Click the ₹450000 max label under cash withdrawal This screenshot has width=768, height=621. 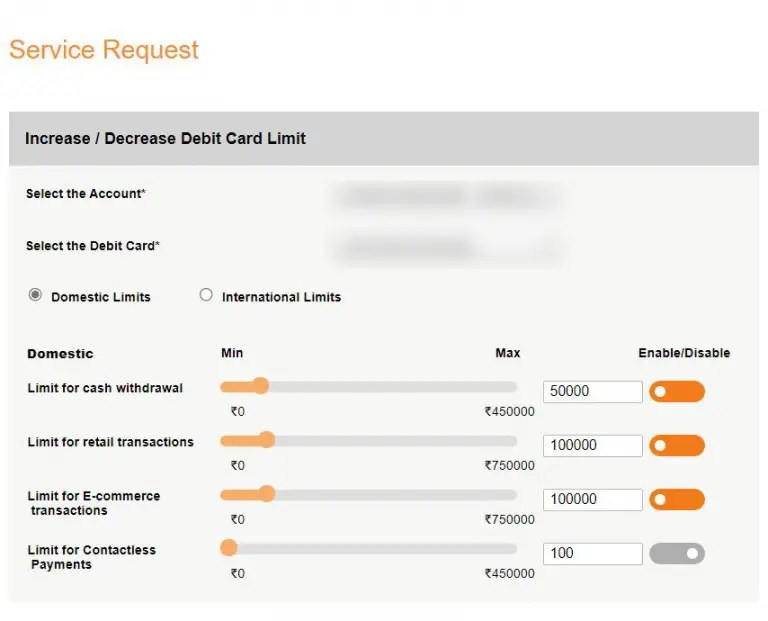point(509,412)
